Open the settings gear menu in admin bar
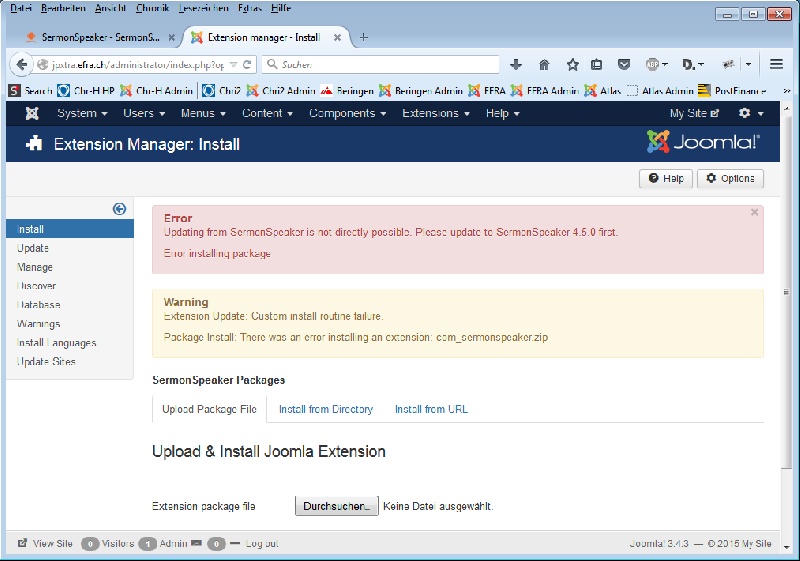800x561 pixels. 751,113
